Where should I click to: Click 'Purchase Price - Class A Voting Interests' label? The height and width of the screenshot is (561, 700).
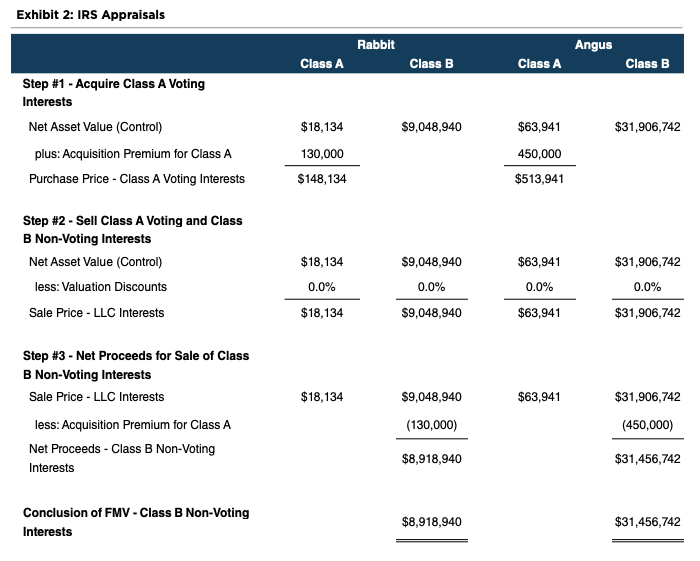[x=137, y=180]
